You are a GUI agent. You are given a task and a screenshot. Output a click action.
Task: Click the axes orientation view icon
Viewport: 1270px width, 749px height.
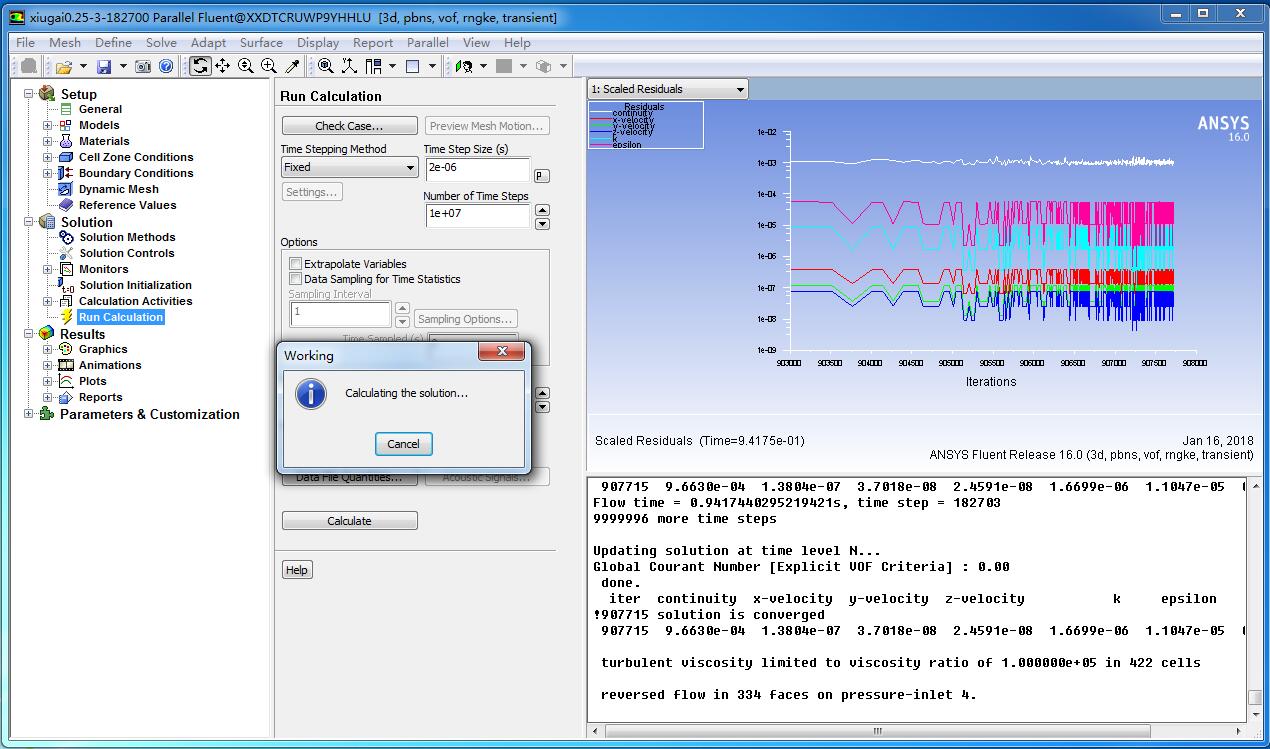(x=349, y=66)
